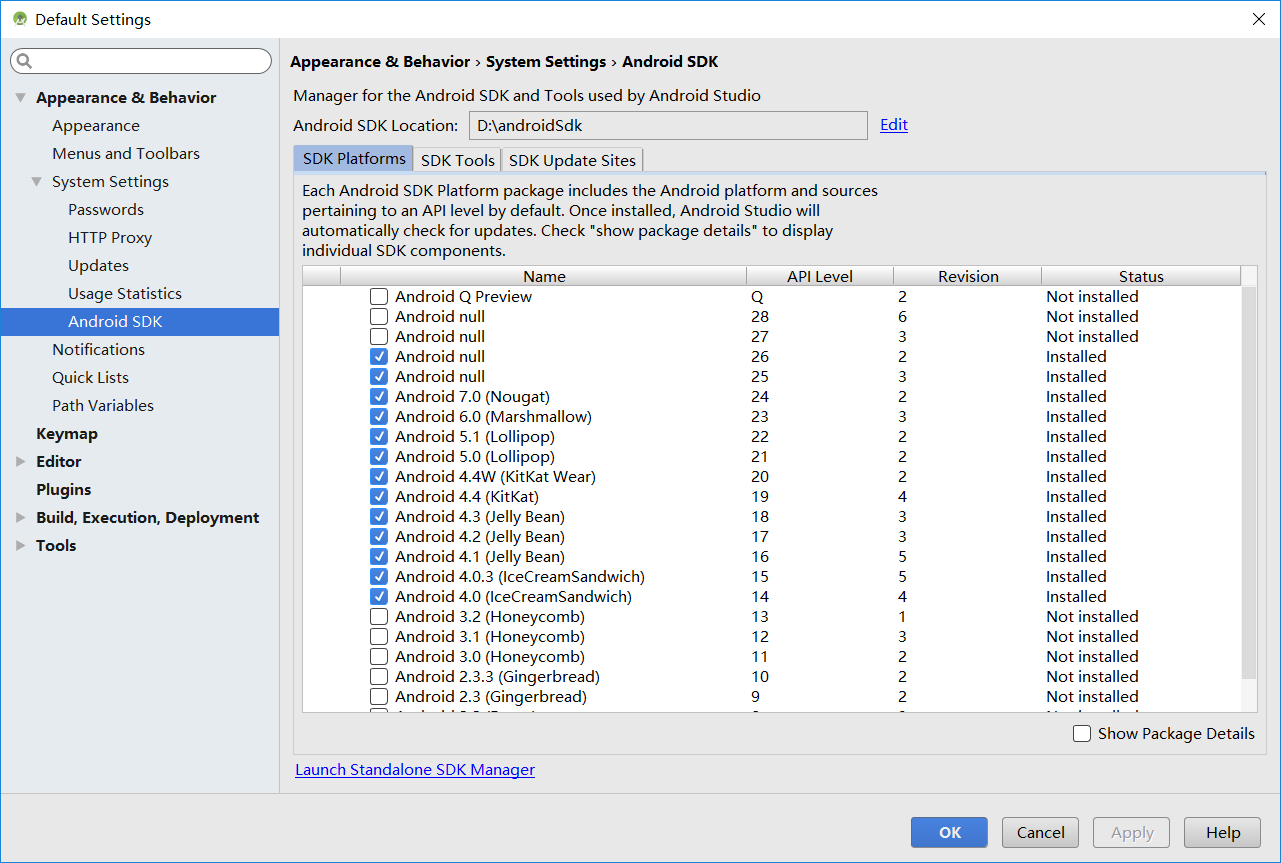Enable Show Package Details
This screenshot has height=863, width=1281.
(x=1082, y=733)
